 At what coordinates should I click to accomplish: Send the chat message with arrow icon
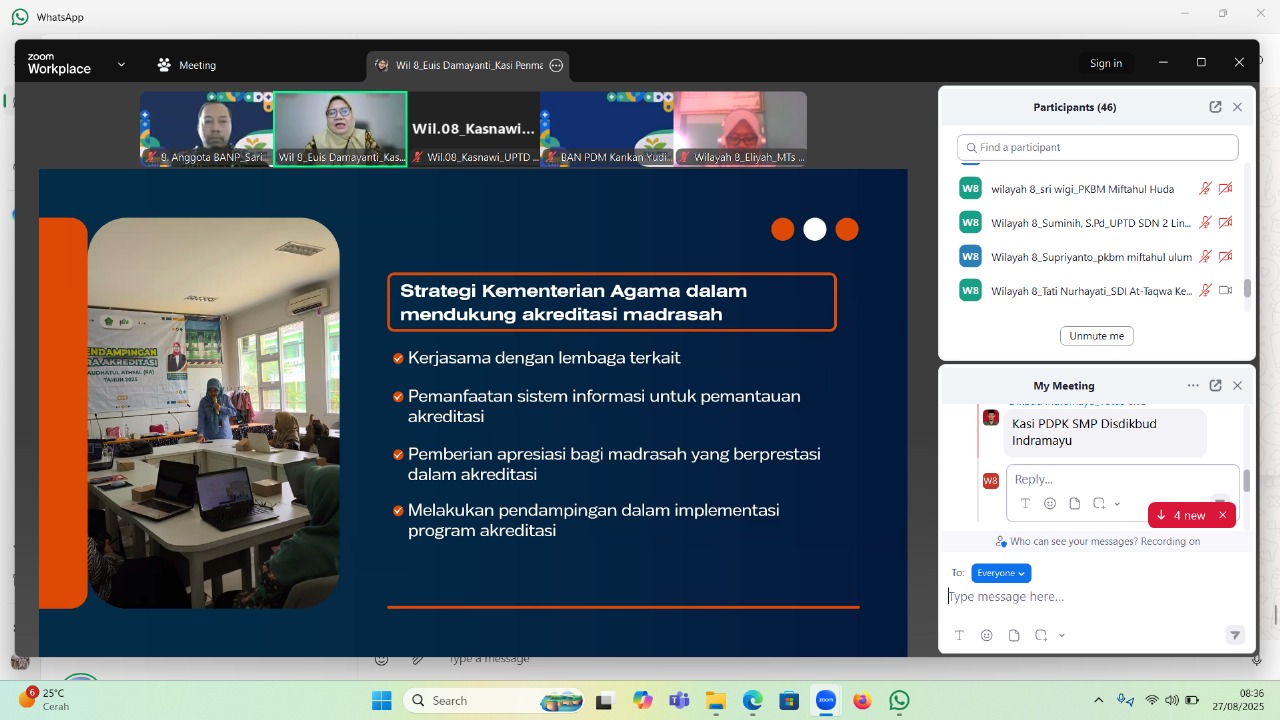pos(1235,635)
